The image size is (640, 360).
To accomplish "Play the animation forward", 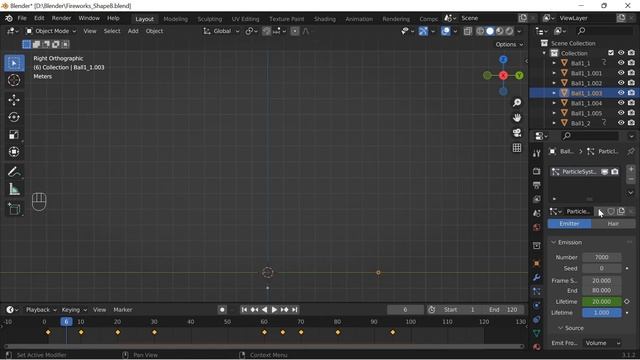I will [x=274, y=310].
